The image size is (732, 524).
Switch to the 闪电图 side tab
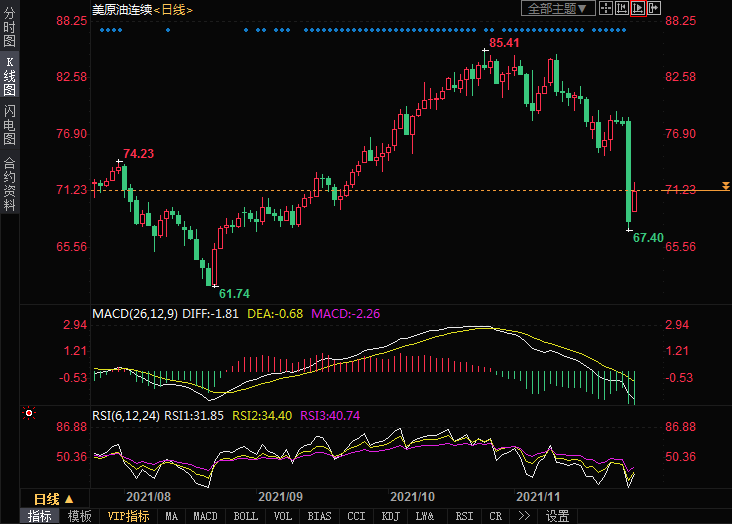10,124
